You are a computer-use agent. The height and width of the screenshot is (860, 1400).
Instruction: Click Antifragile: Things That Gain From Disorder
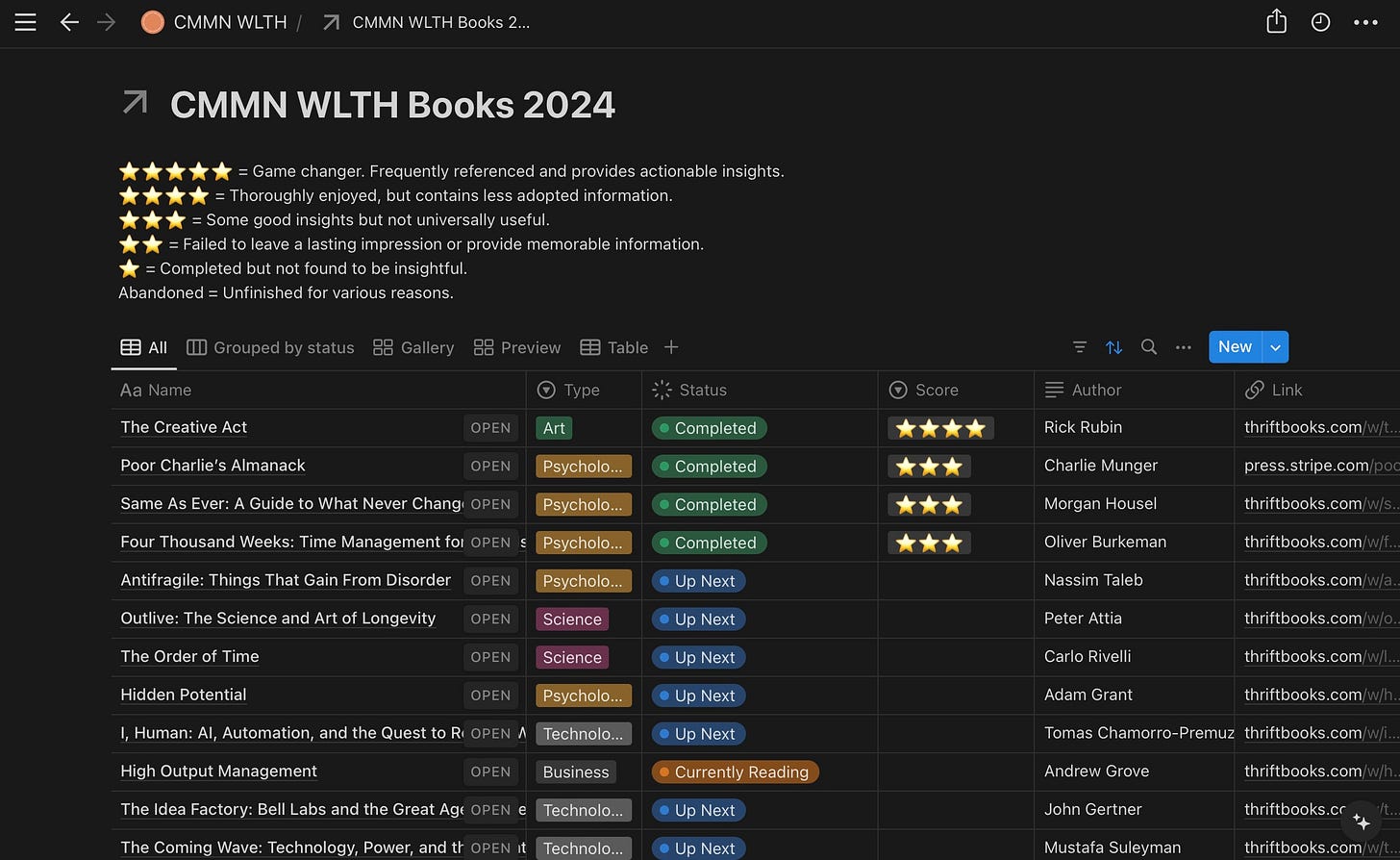point(286,580)
